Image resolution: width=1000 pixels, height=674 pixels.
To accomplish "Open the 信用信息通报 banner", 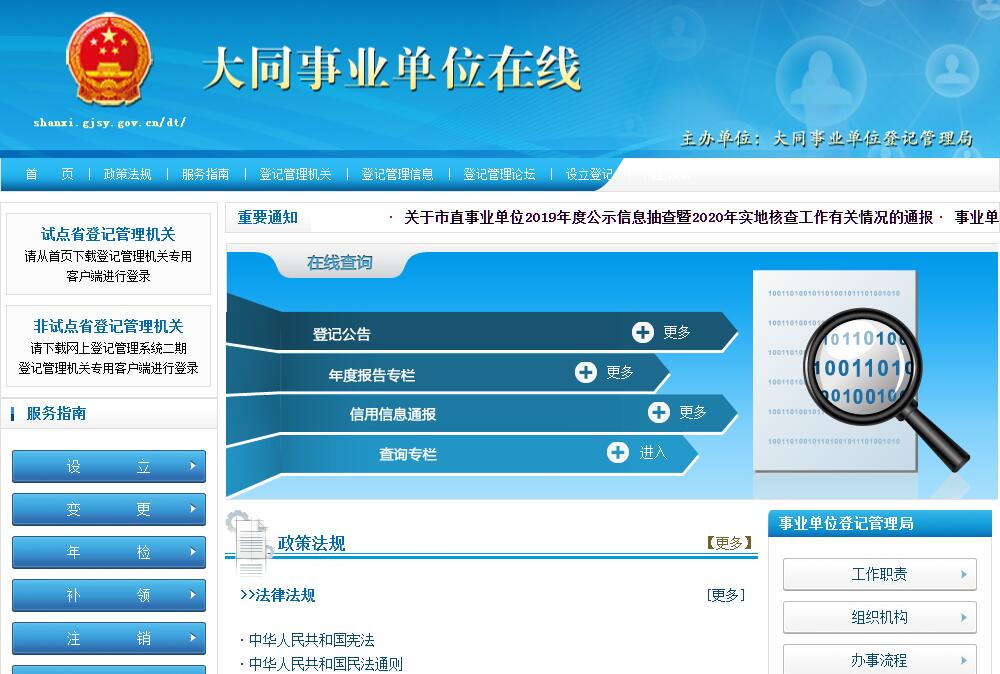I will point(482,414).
